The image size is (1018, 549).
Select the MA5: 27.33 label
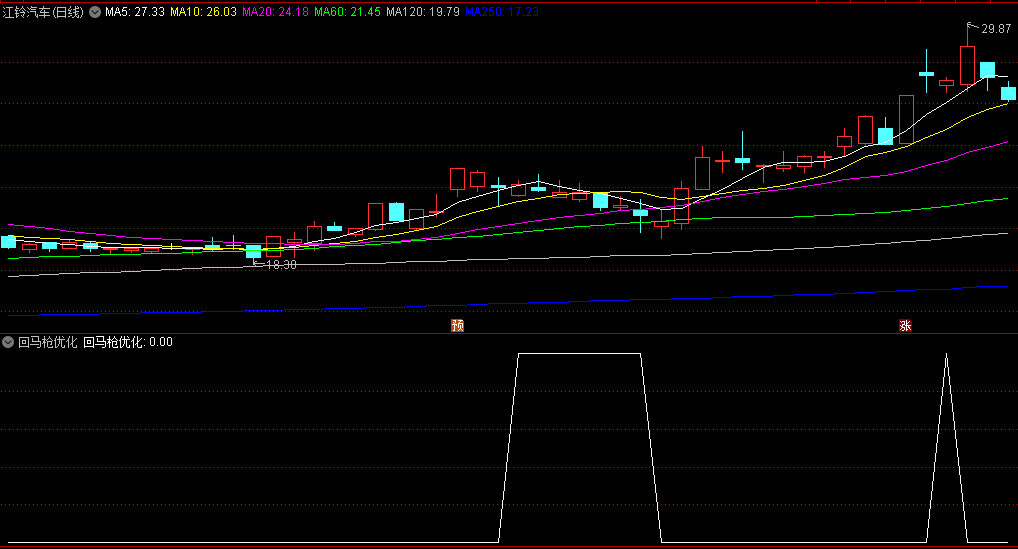pos(135,12)
